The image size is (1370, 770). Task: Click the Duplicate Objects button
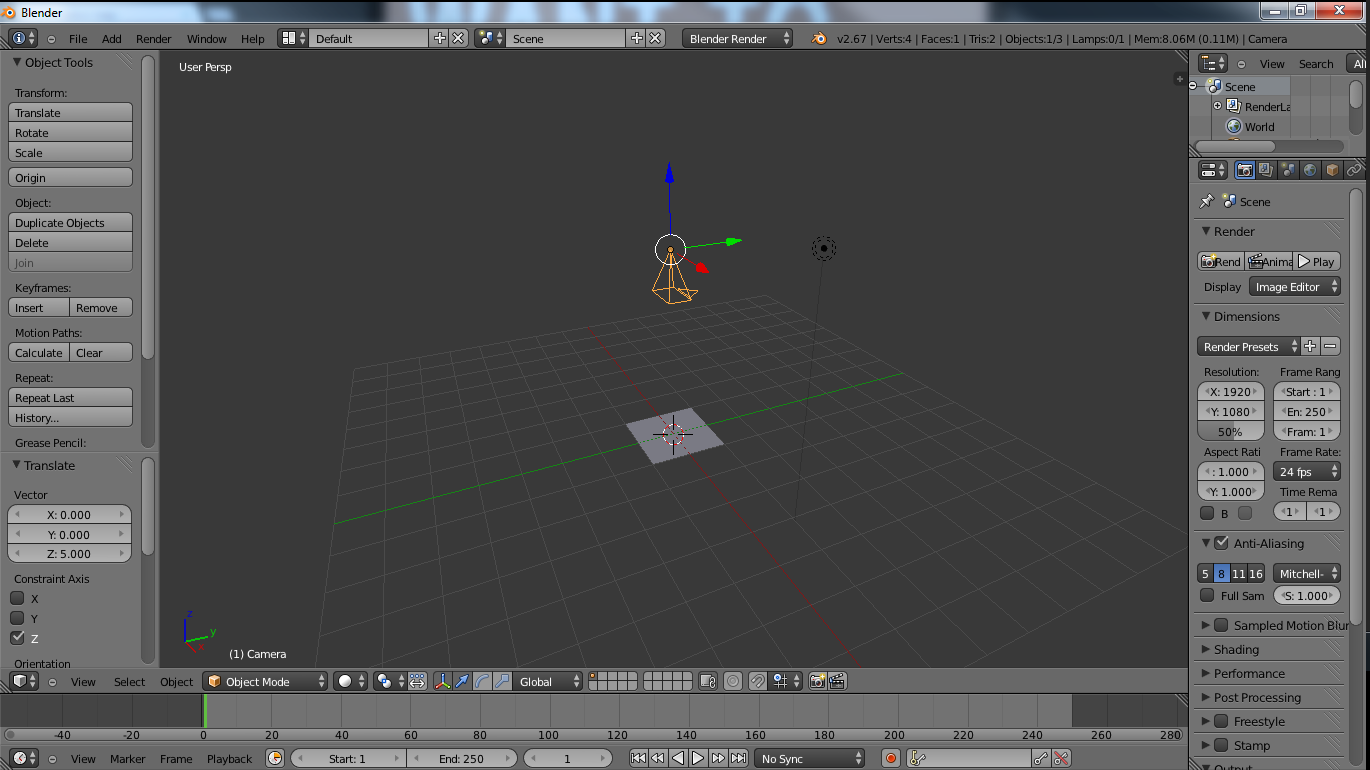click(70, 223)
